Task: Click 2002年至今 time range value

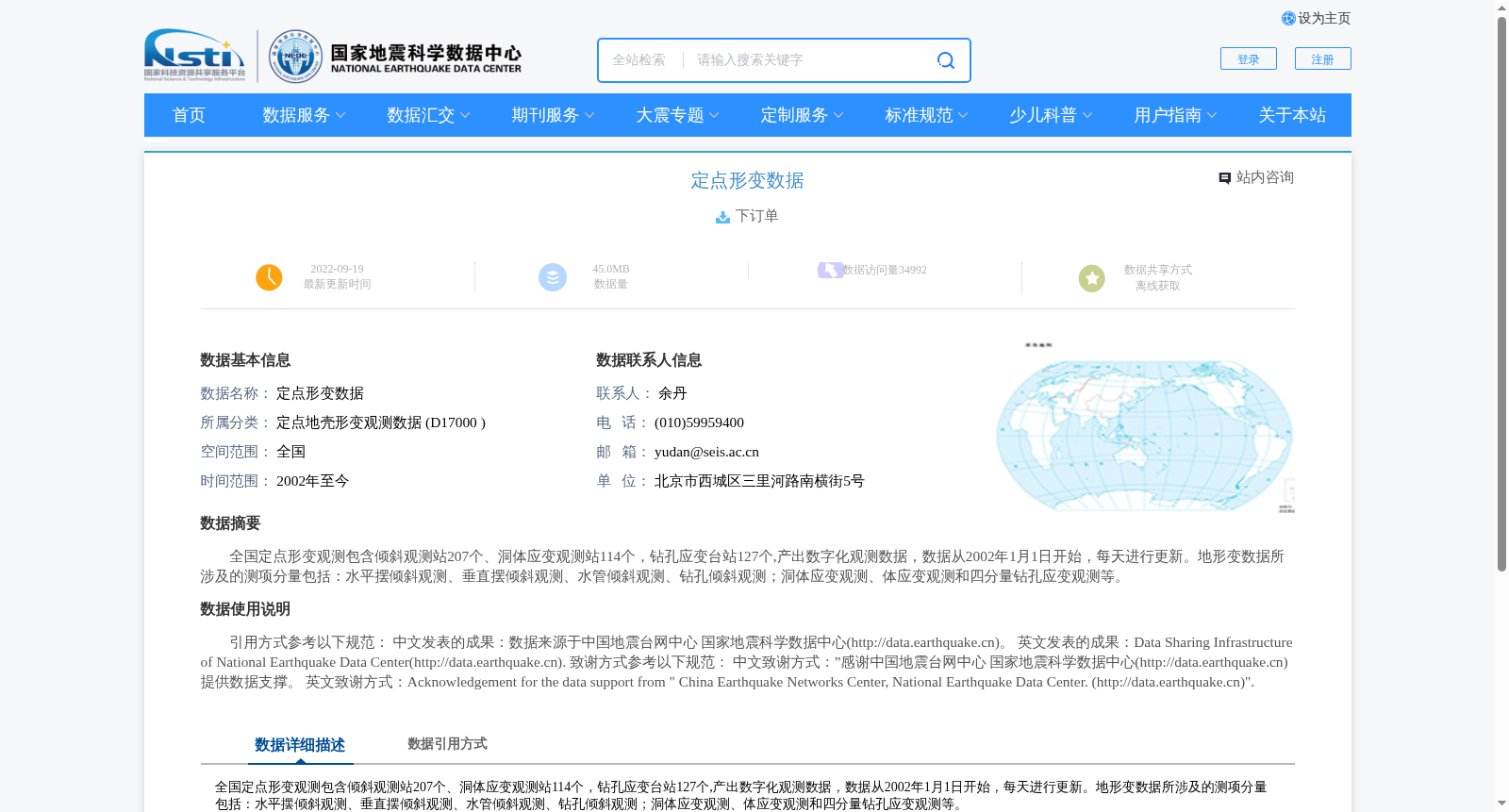Action: tap(312, 481)
